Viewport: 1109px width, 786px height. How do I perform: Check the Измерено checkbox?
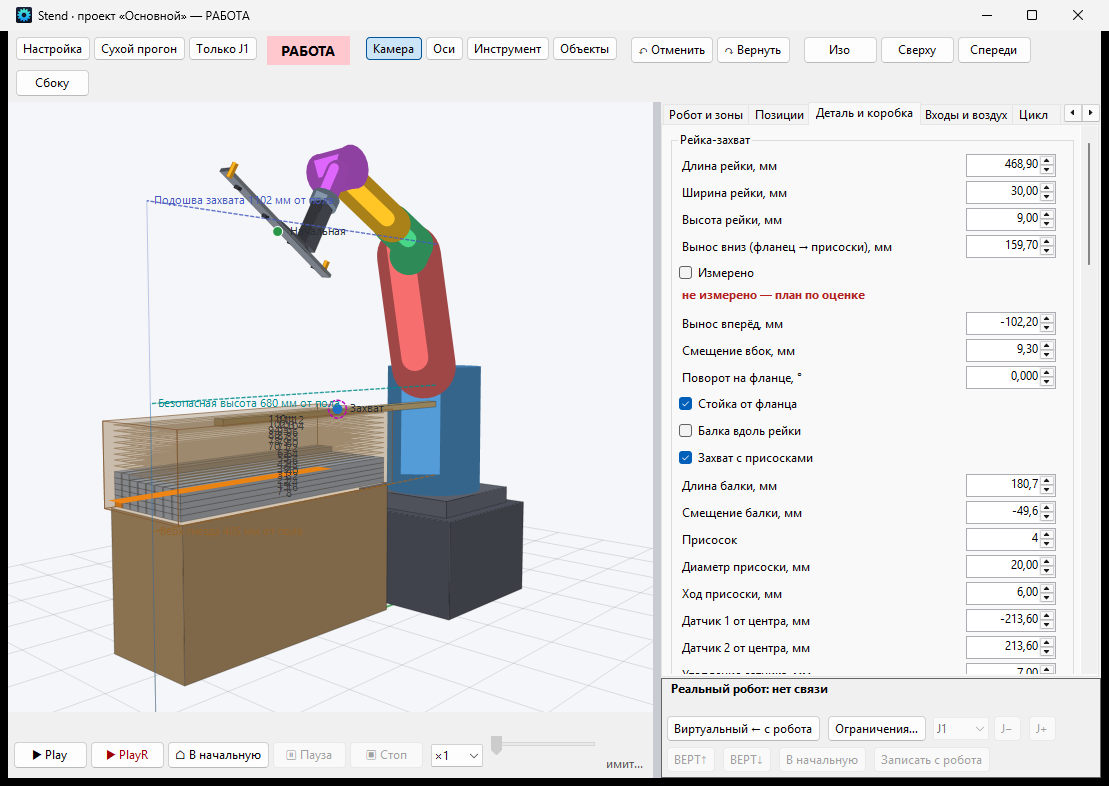coord(685,272)
